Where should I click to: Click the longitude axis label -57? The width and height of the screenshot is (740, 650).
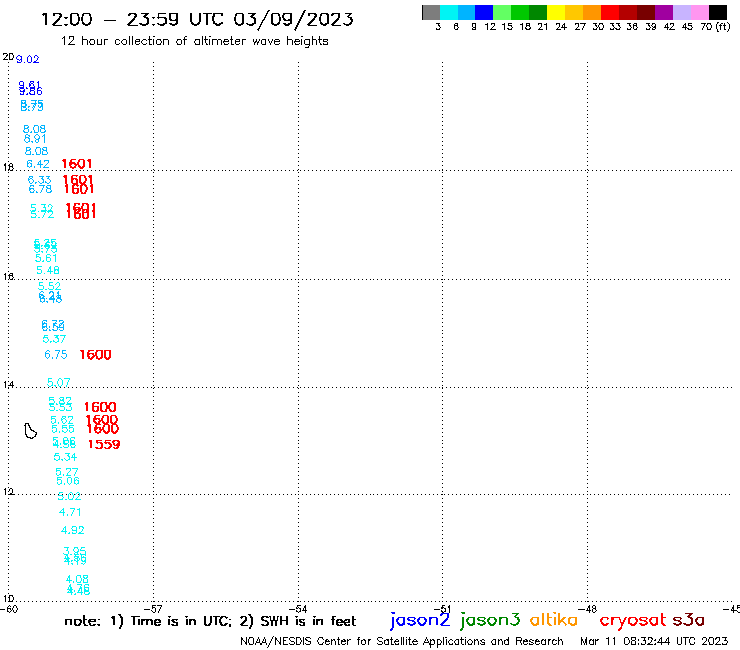pos(153,609)
